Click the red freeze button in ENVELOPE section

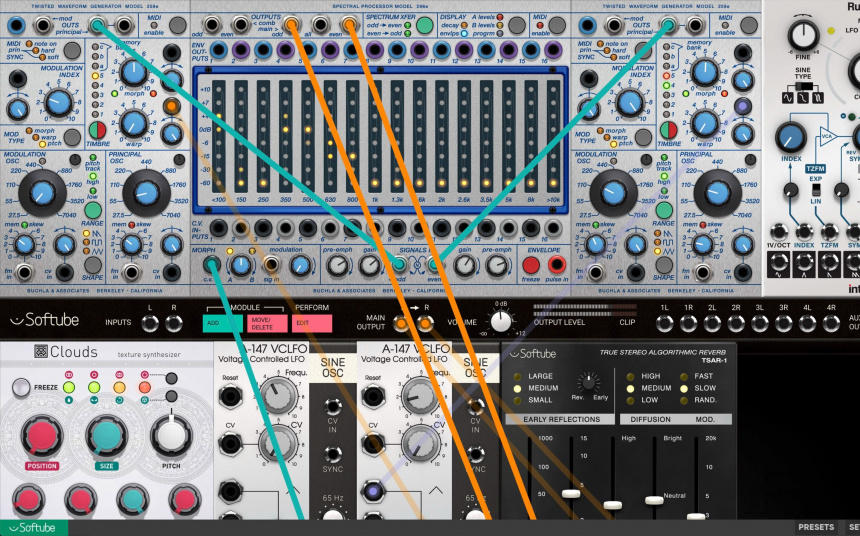tap(530, 265)
